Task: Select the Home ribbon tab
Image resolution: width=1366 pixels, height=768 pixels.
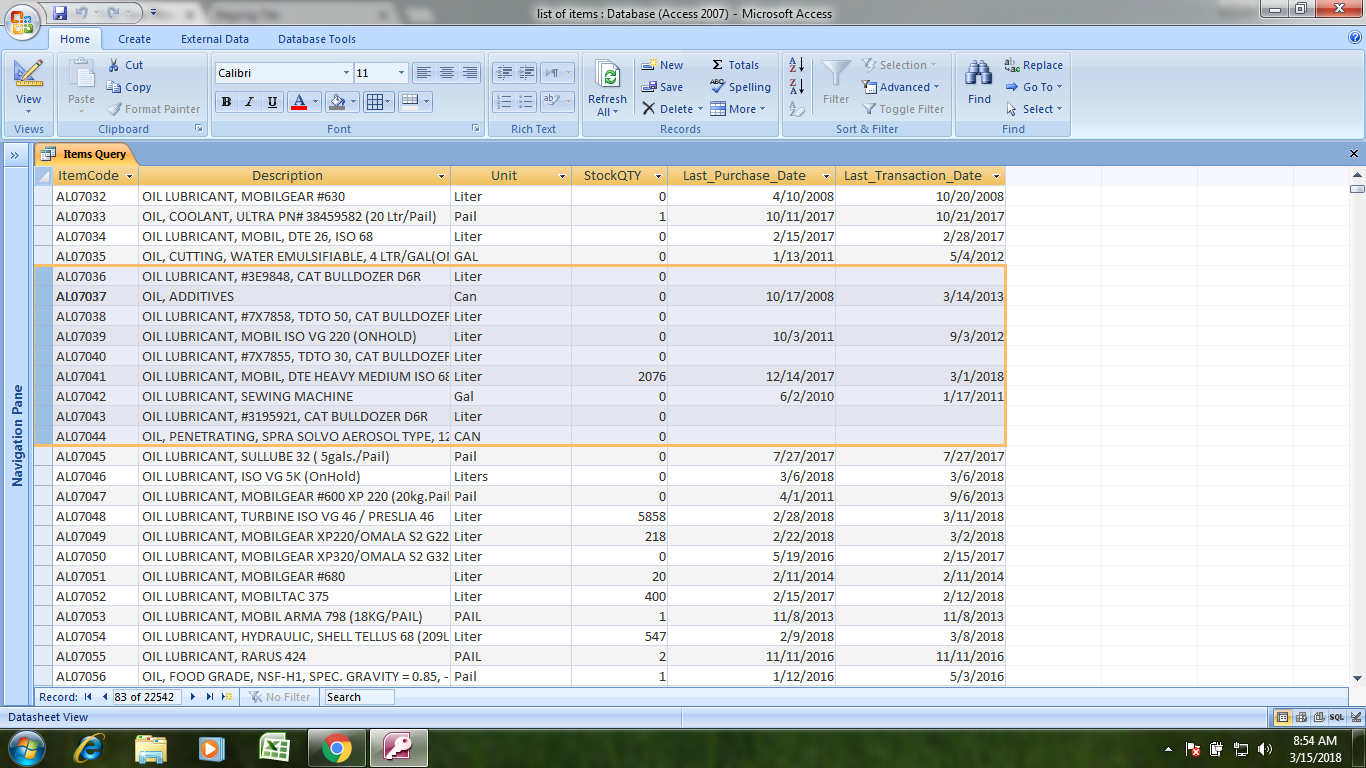Action: 75,39
